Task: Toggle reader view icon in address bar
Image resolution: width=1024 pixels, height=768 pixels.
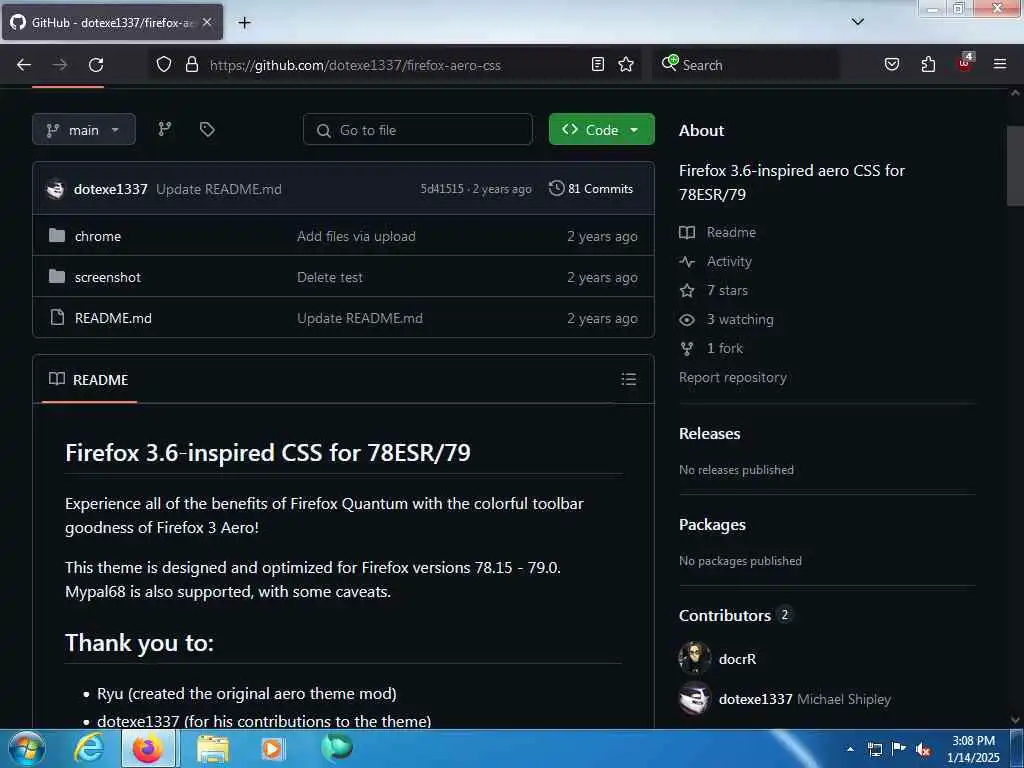Action: [x=598, y=64]
